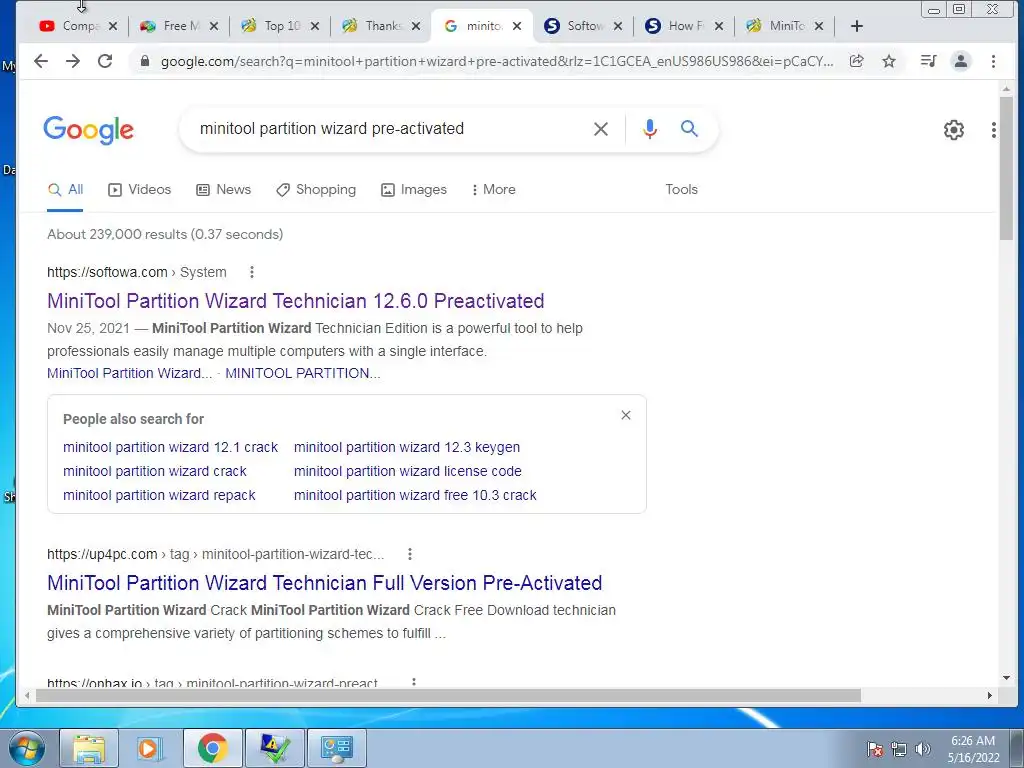Search for minitool partition wizard 12.1 crack
This screenshot has height=768, width=1024.
coord(170,447)
